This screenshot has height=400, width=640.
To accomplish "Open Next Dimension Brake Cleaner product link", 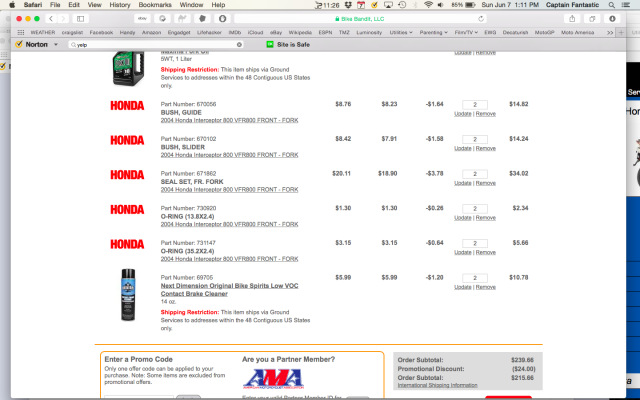I will click(x=229, y=290).
